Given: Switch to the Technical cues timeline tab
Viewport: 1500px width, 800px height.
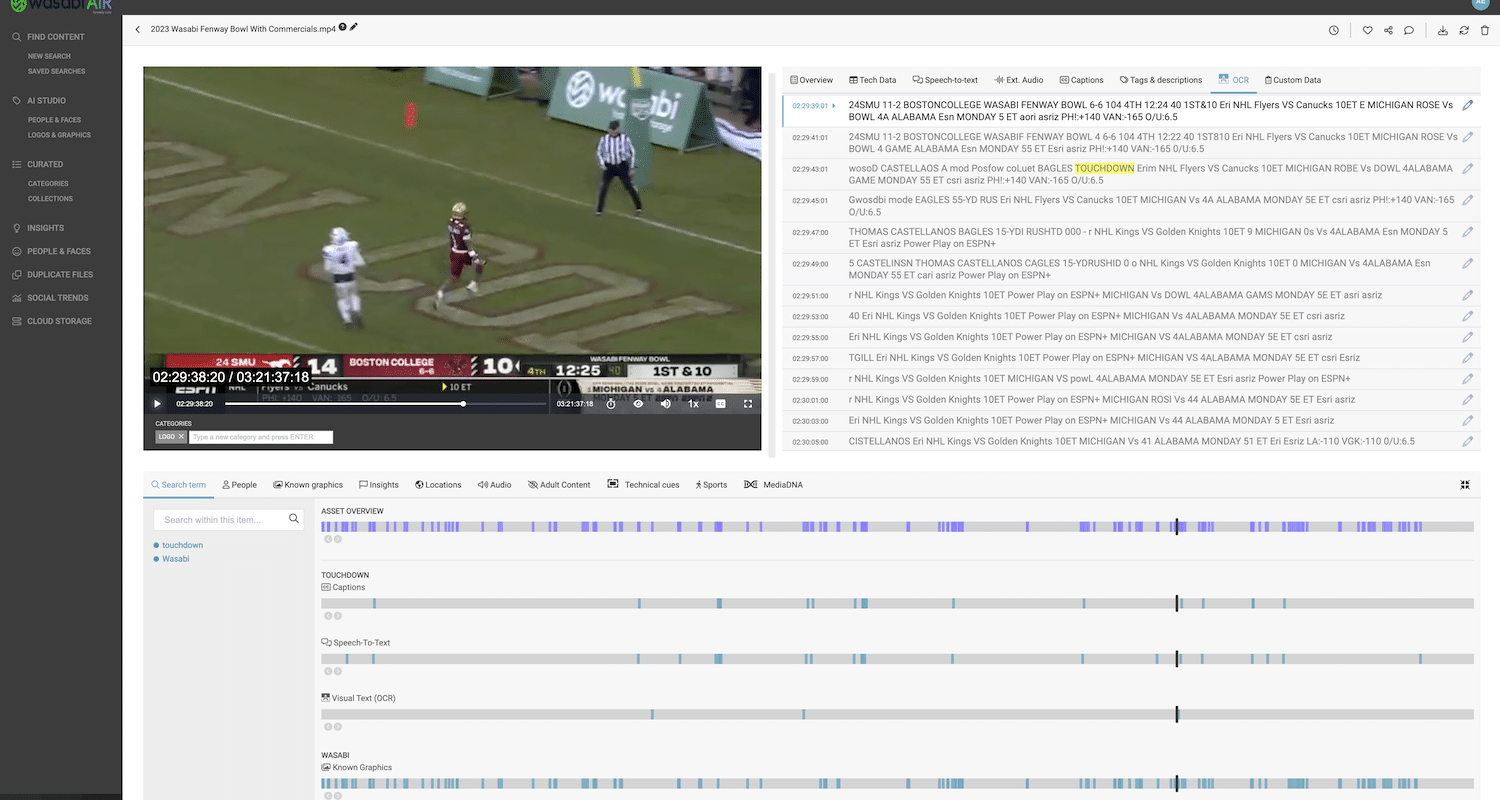Looking at the screenshot, I should (x=643, y=485).
